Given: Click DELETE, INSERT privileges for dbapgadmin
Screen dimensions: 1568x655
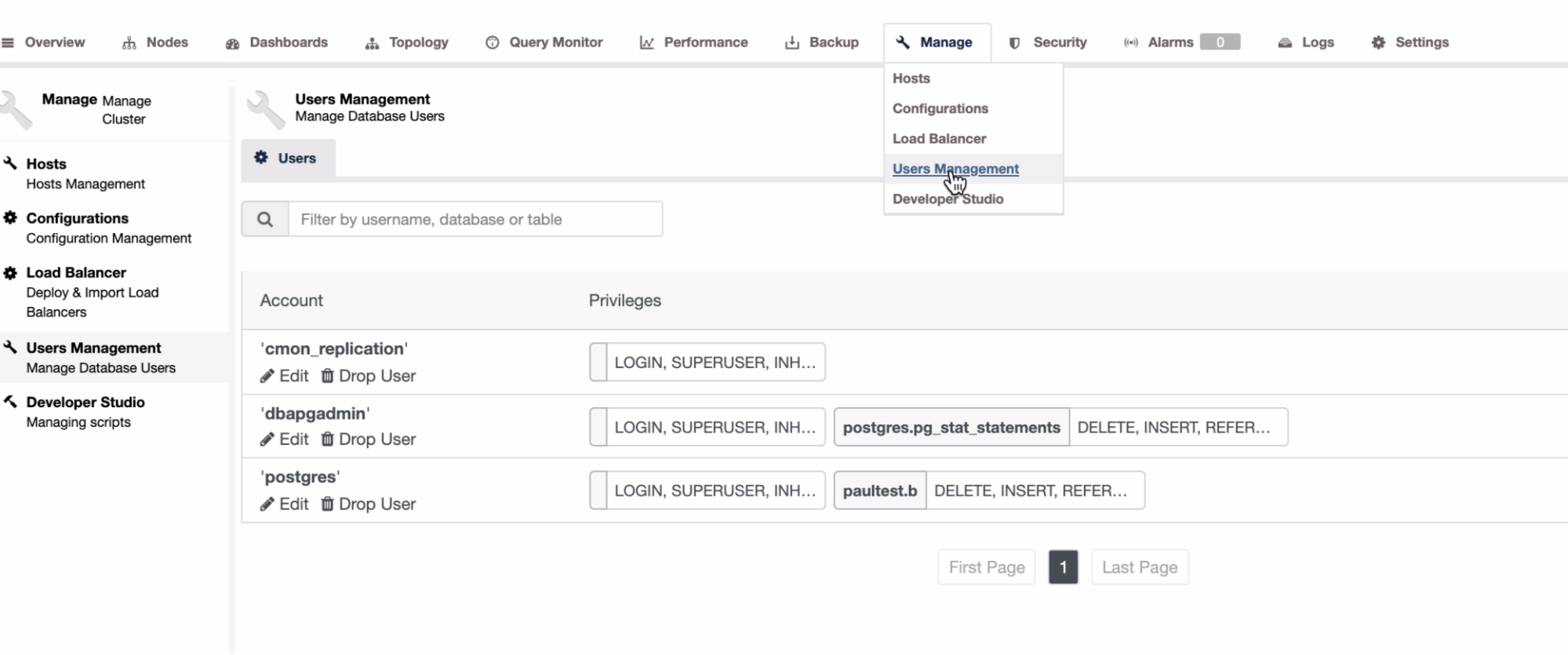Looking at the screenshot, I should click(x=1178, y=427).
